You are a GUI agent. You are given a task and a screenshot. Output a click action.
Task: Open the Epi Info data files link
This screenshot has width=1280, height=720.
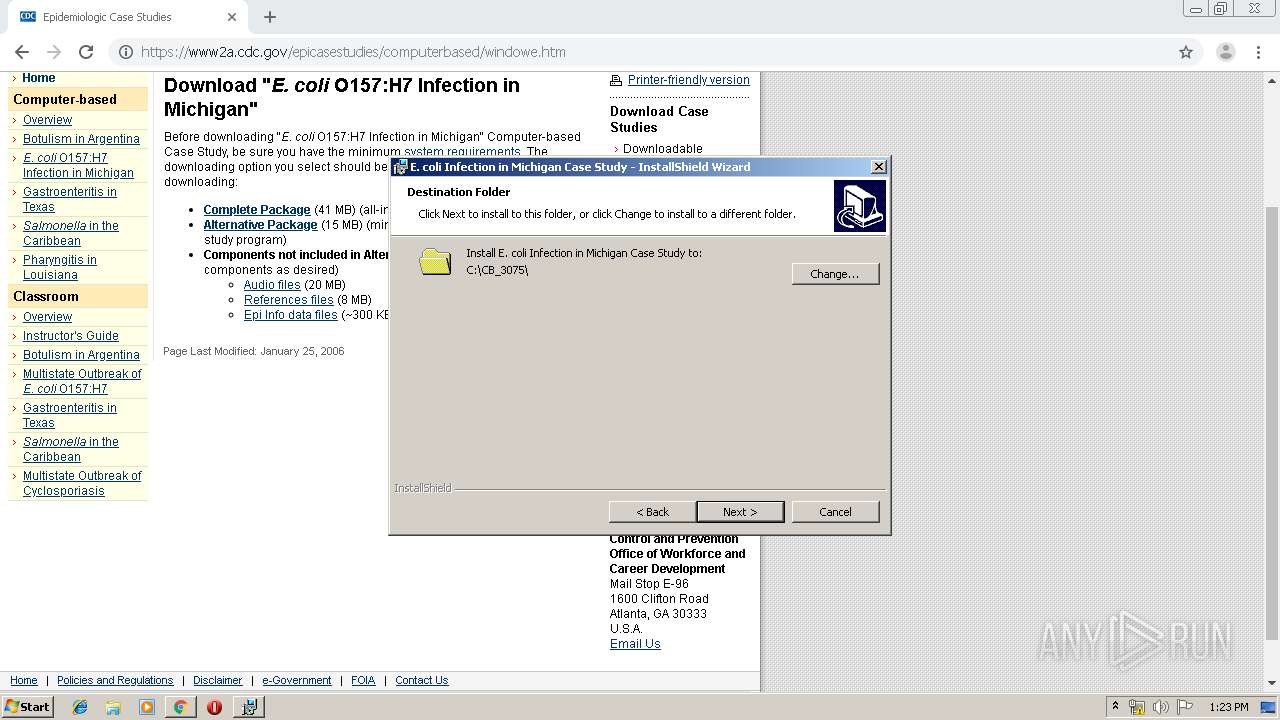291,315
